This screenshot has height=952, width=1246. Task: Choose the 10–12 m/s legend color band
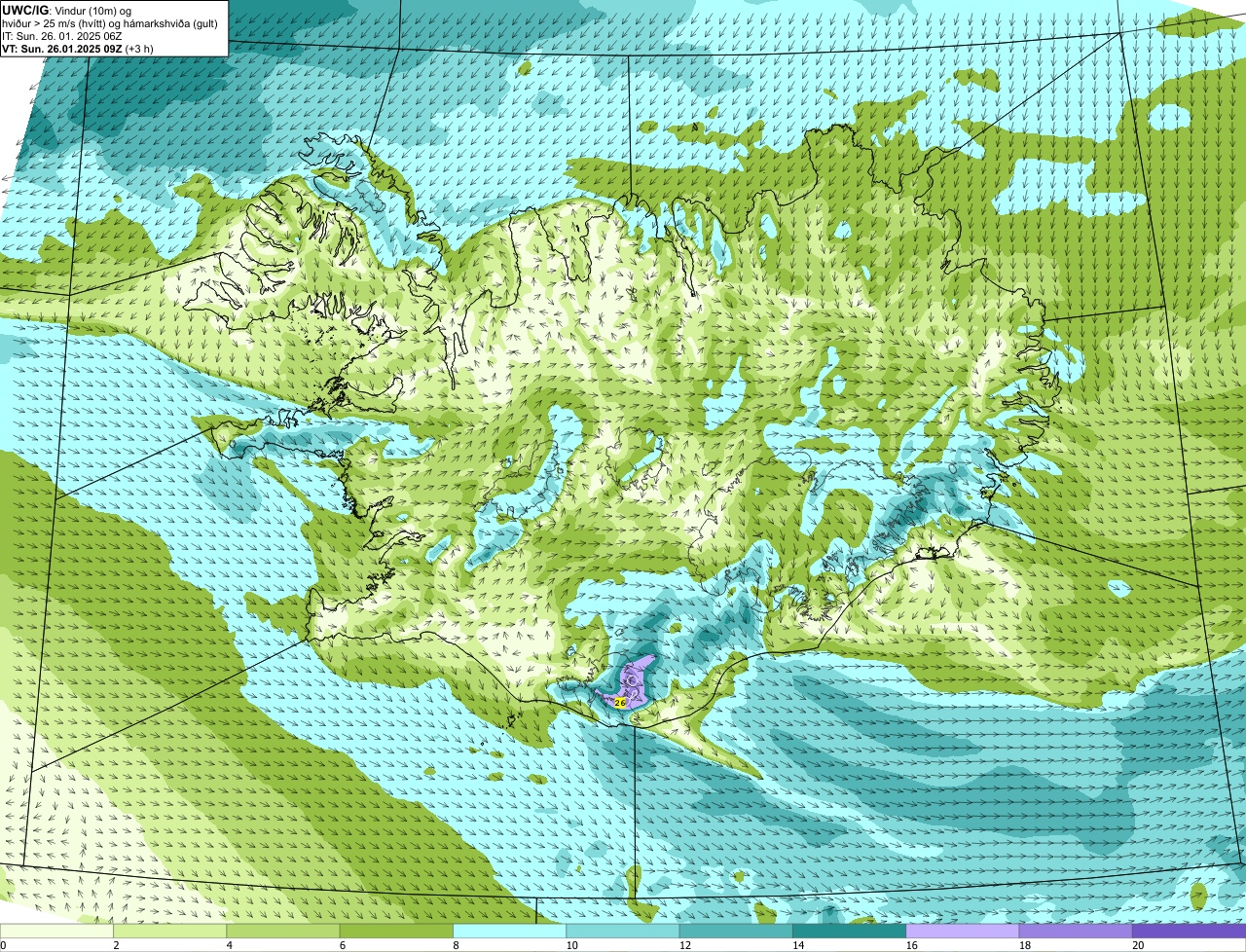[623, 931]
